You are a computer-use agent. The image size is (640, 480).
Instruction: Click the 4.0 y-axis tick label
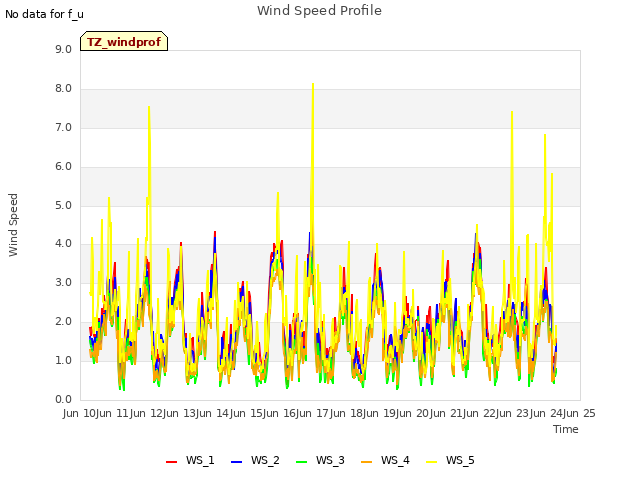63,244
